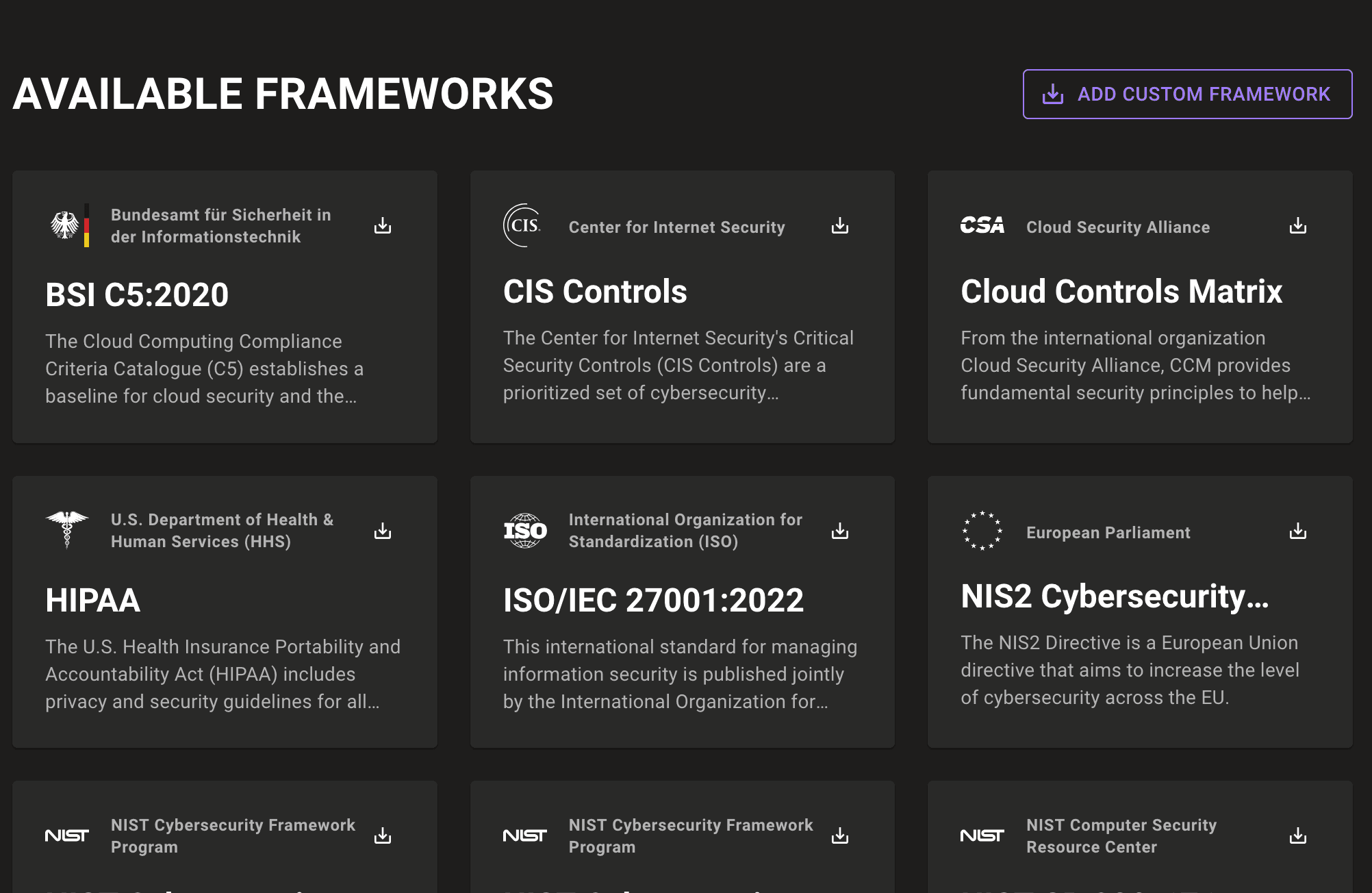
Task: Click the ISO globe logo
Action: coord(524,531)
